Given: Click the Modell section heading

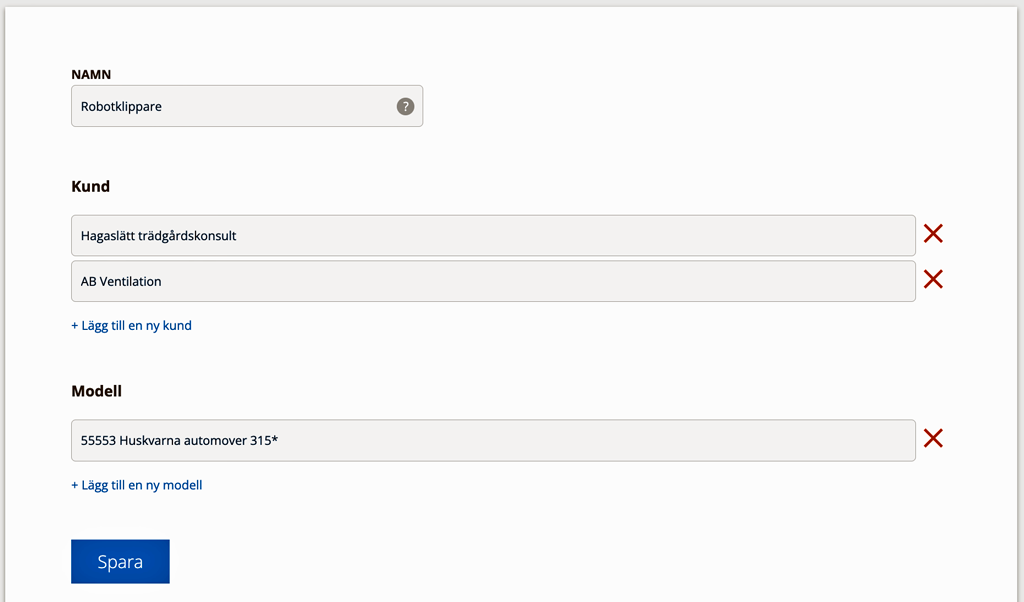Looking at the screenshot, I should point(96,391).
